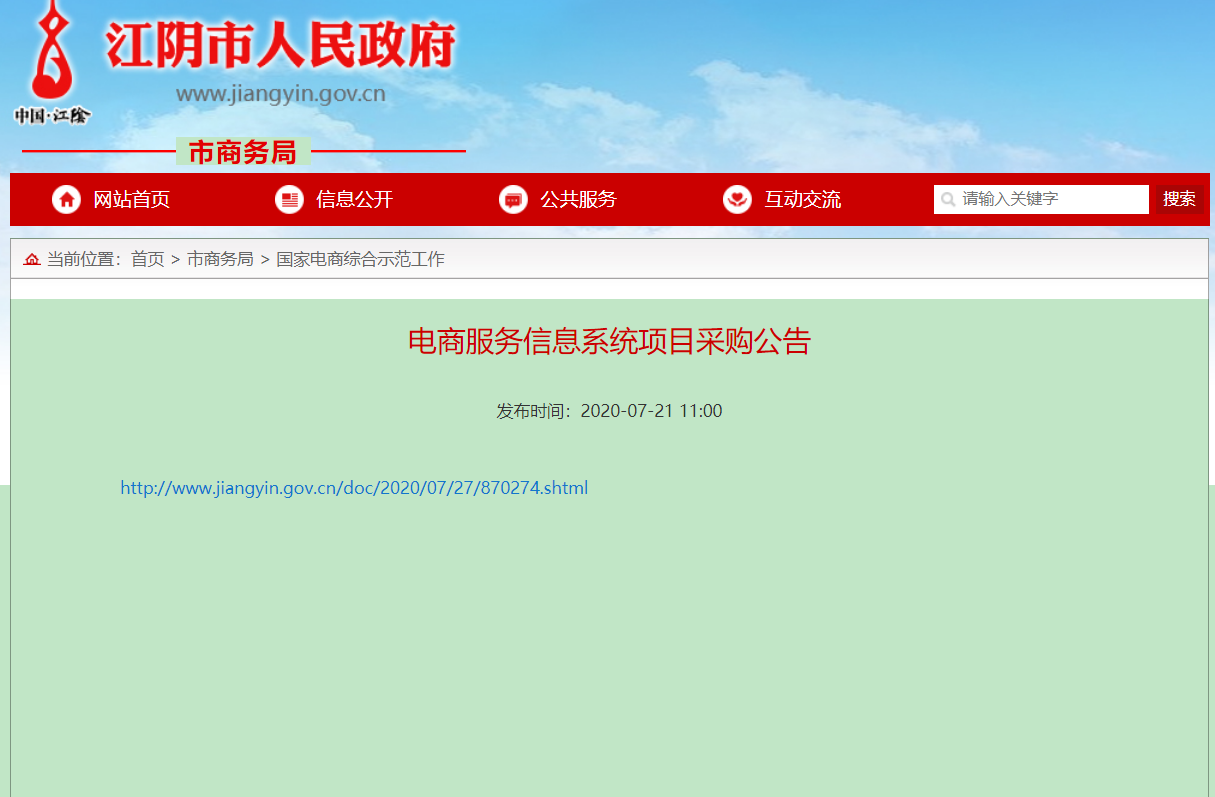Focus the 请输入关键字 search field
Image resolution: width=1215 pixels, height=797 pixels.
(1052, 200)
